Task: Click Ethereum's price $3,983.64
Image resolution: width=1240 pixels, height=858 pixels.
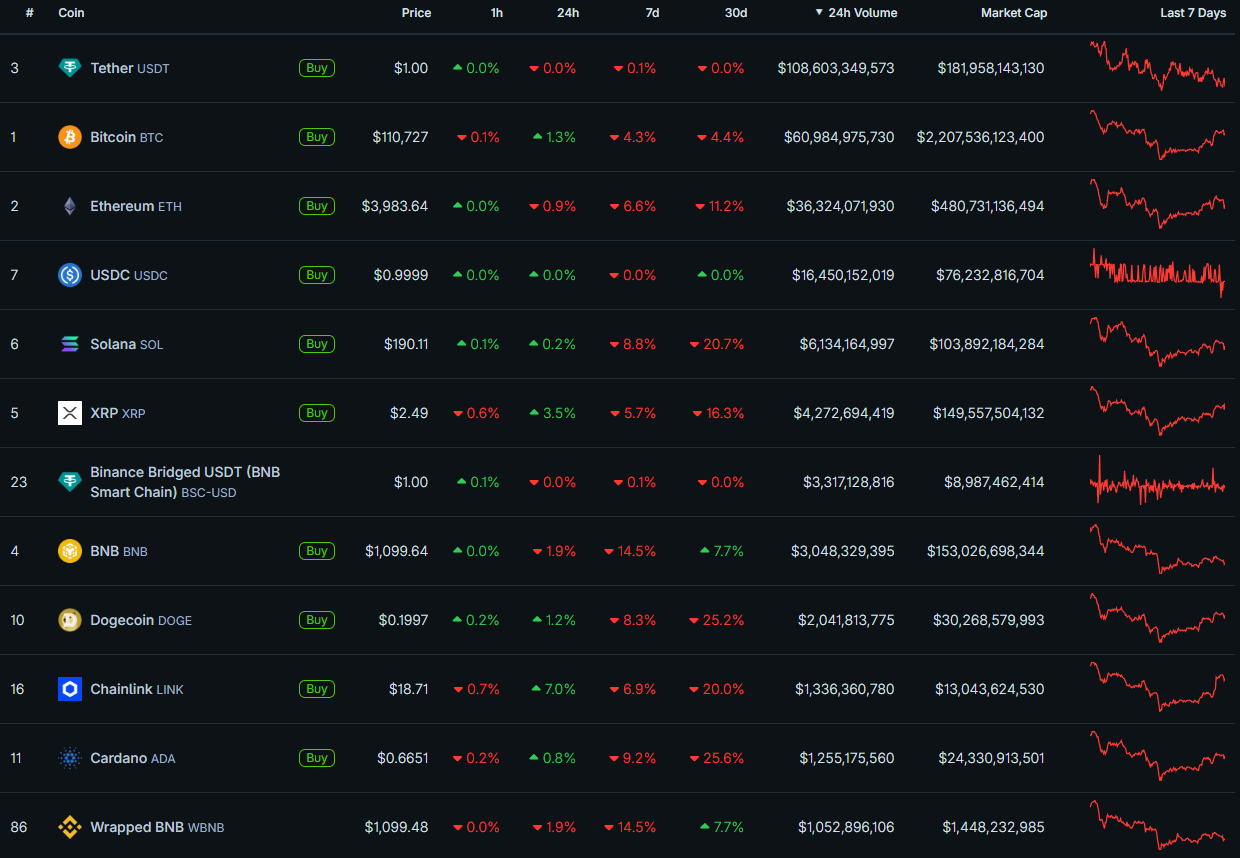Action: point(395,206)
